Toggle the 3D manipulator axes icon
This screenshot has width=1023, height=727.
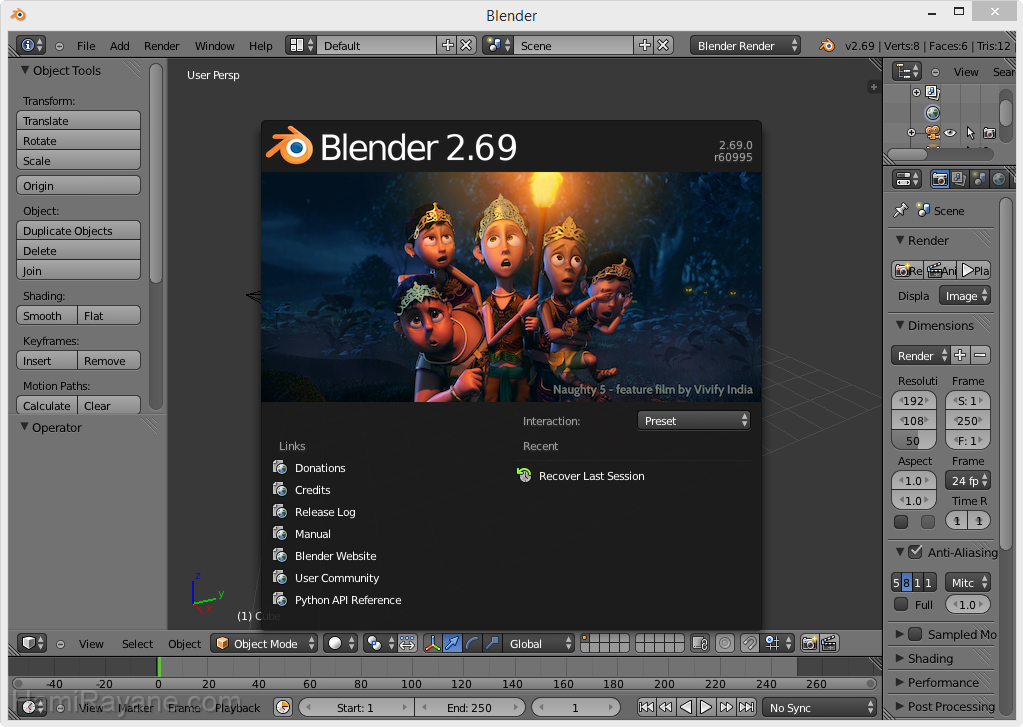tap(432, 643)
